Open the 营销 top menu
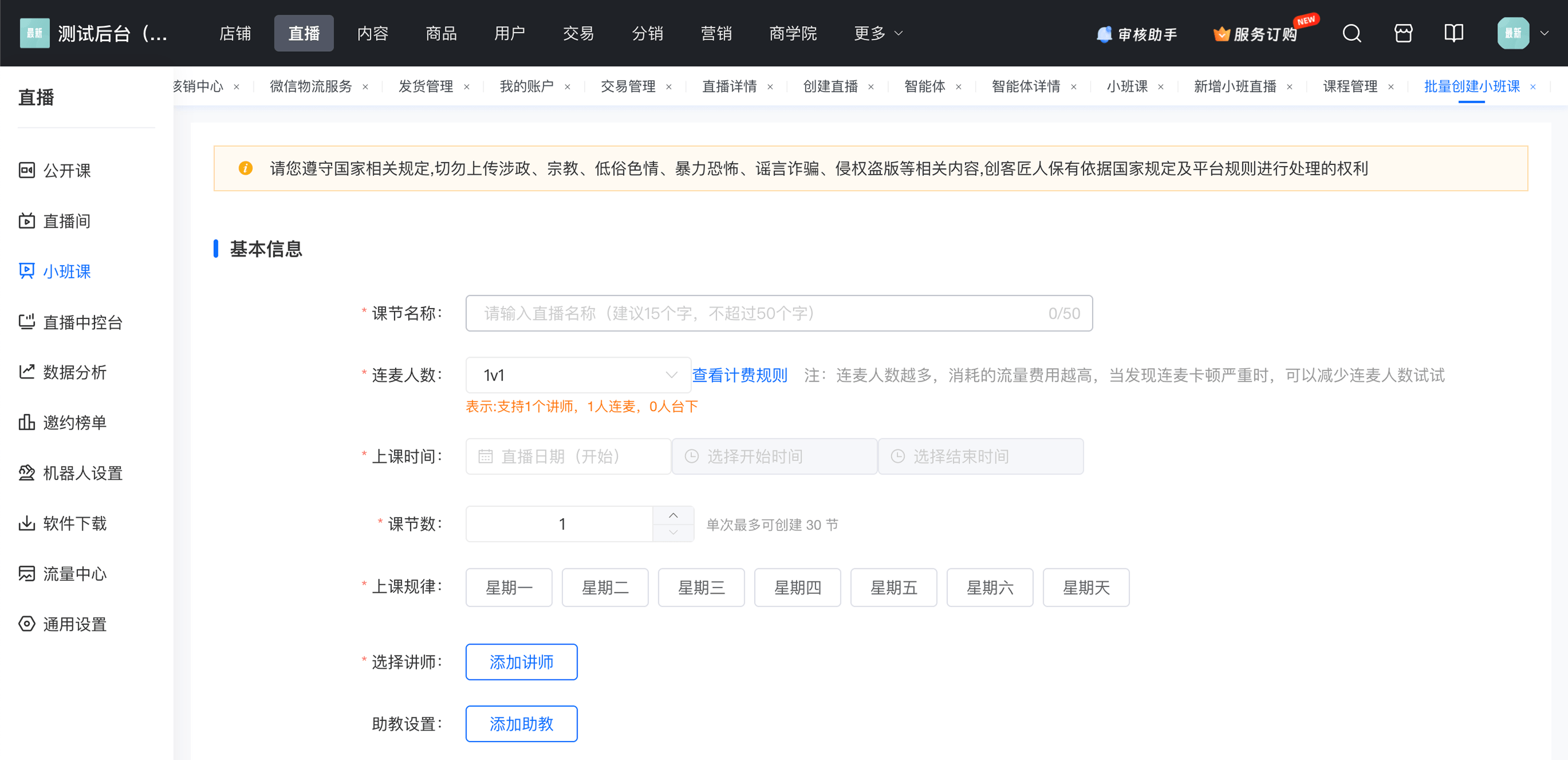 [x=716, y=33]
